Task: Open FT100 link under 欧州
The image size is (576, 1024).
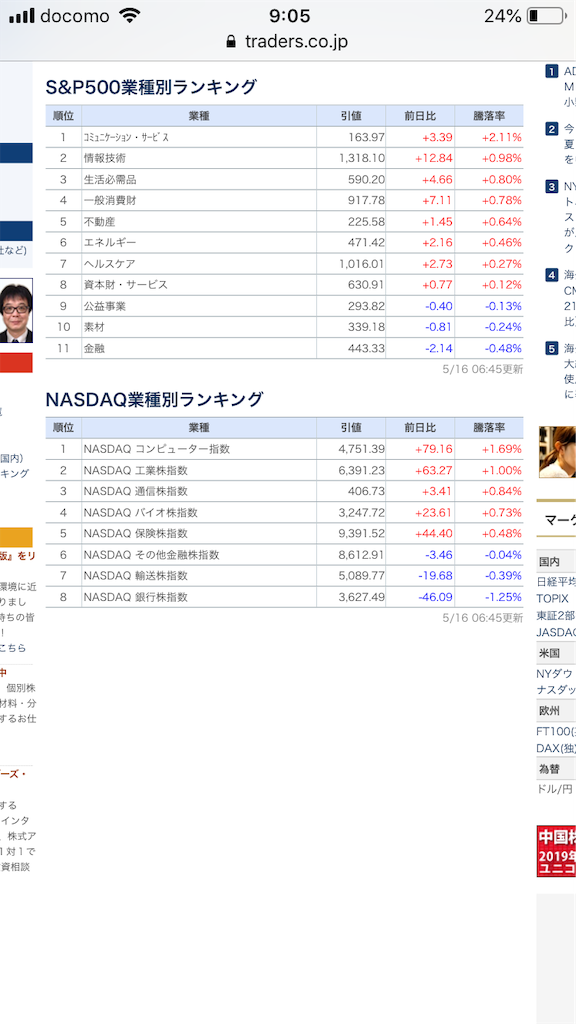Action: 556,731
